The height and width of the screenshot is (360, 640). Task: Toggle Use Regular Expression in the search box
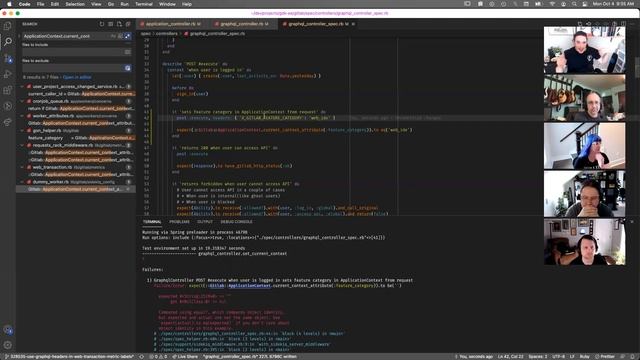point(128,36)
